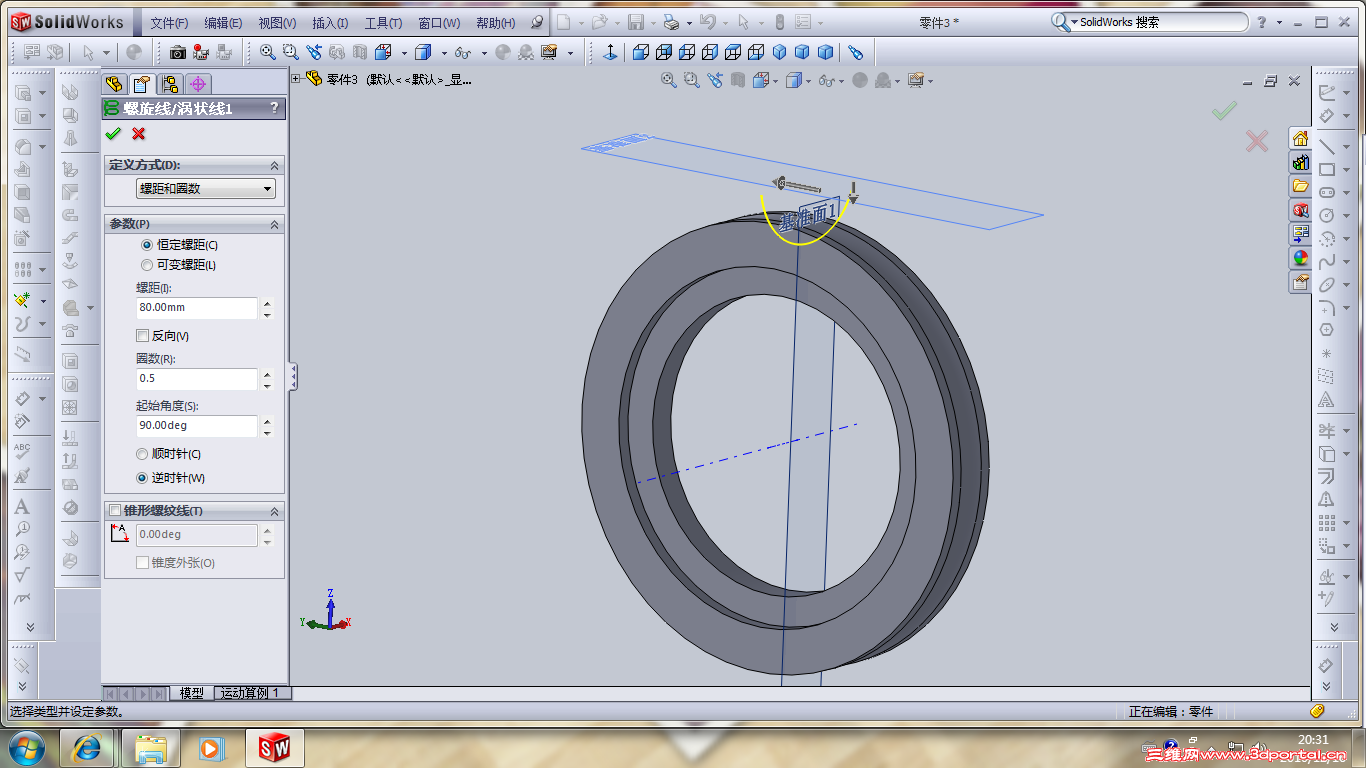Collapse the Parameters (参数) section
The image size is (1366, 768).
[274, 224]
